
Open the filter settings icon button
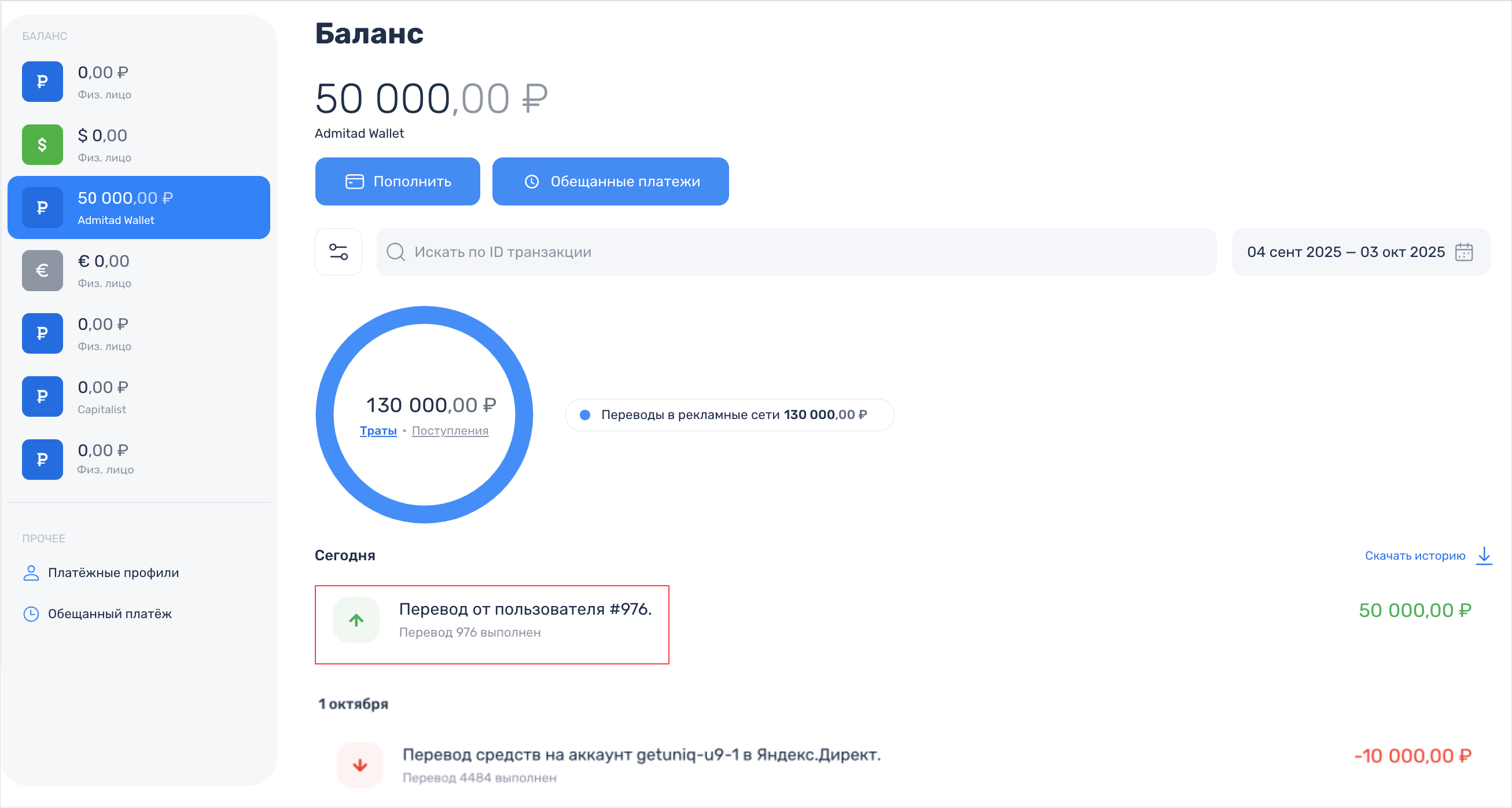pyautogui.click(x=338, y=252)
